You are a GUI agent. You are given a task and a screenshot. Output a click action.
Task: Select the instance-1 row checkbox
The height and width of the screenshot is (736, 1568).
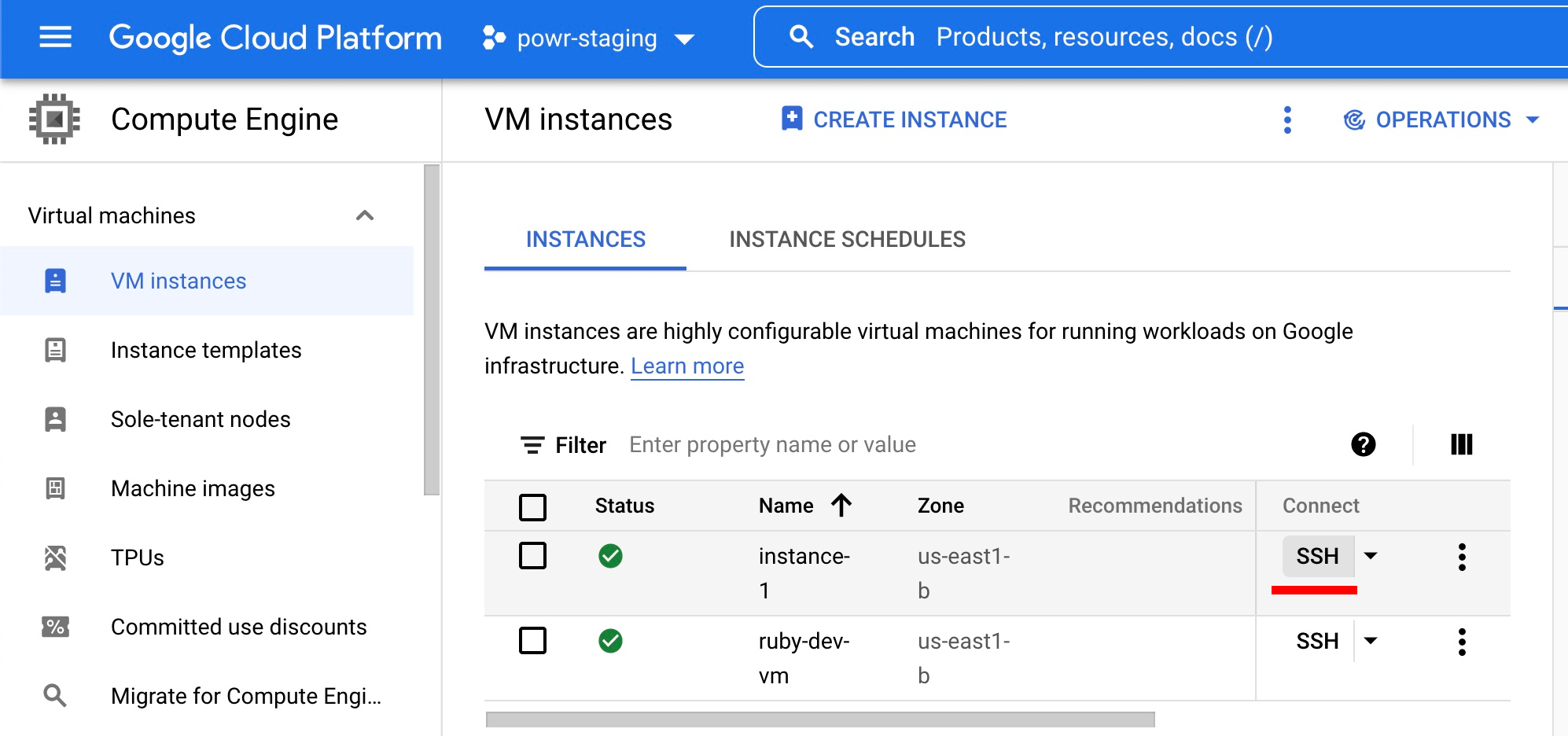pyautogui.click(x=532, y=556)
